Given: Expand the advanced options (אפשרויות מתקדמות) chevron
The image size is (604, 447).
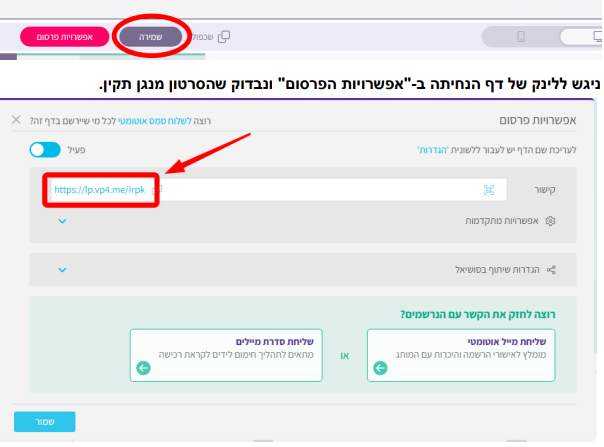Looking at the screenshot, I should (62, 220).
